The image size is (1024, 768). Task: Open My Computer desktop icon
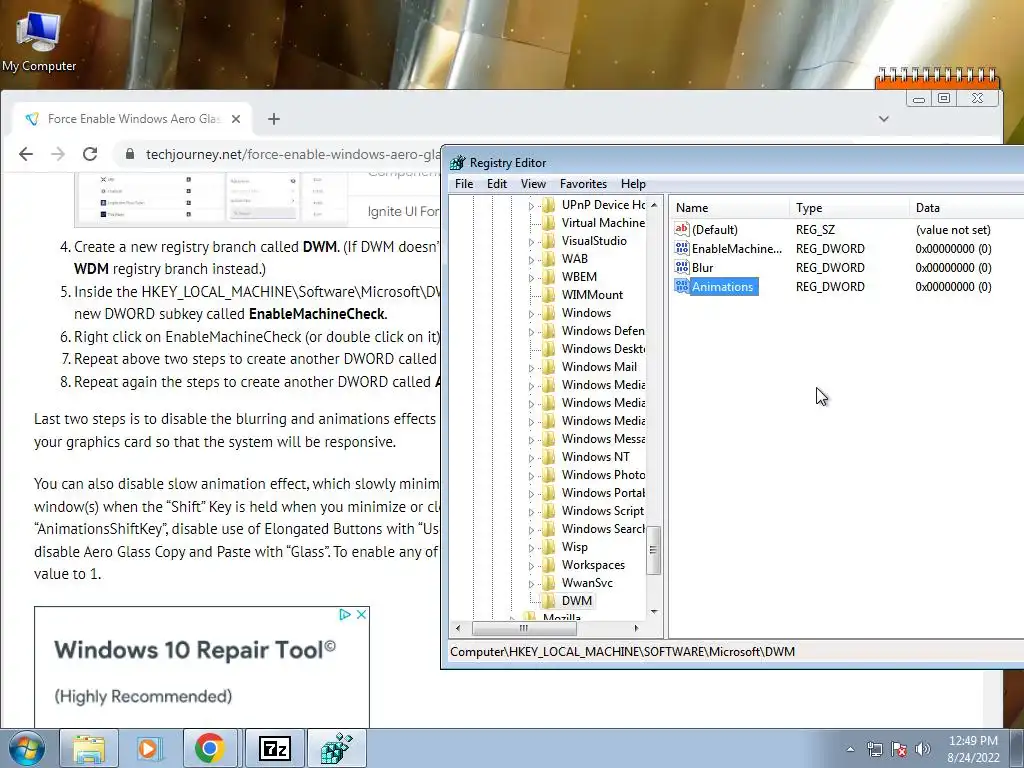click(39, 40)
